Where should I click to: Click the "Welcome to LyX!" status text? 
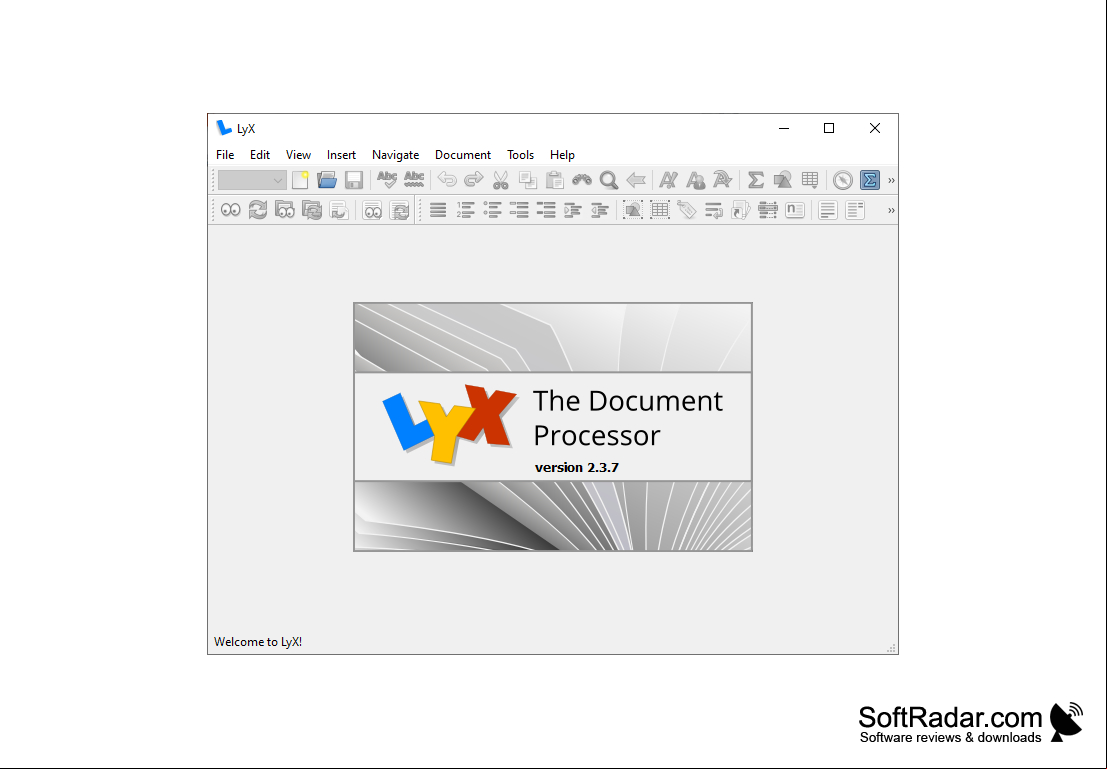258,642
